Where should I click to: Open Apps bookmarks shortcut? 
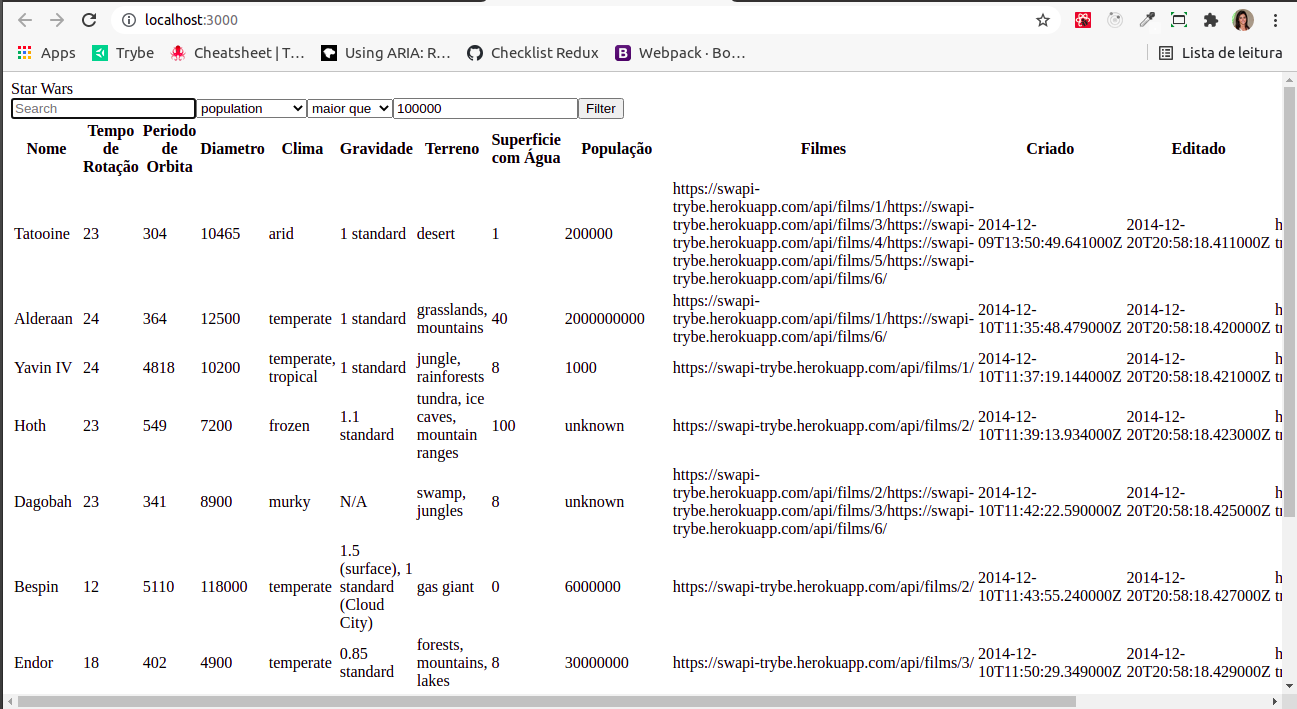[46, 53]
